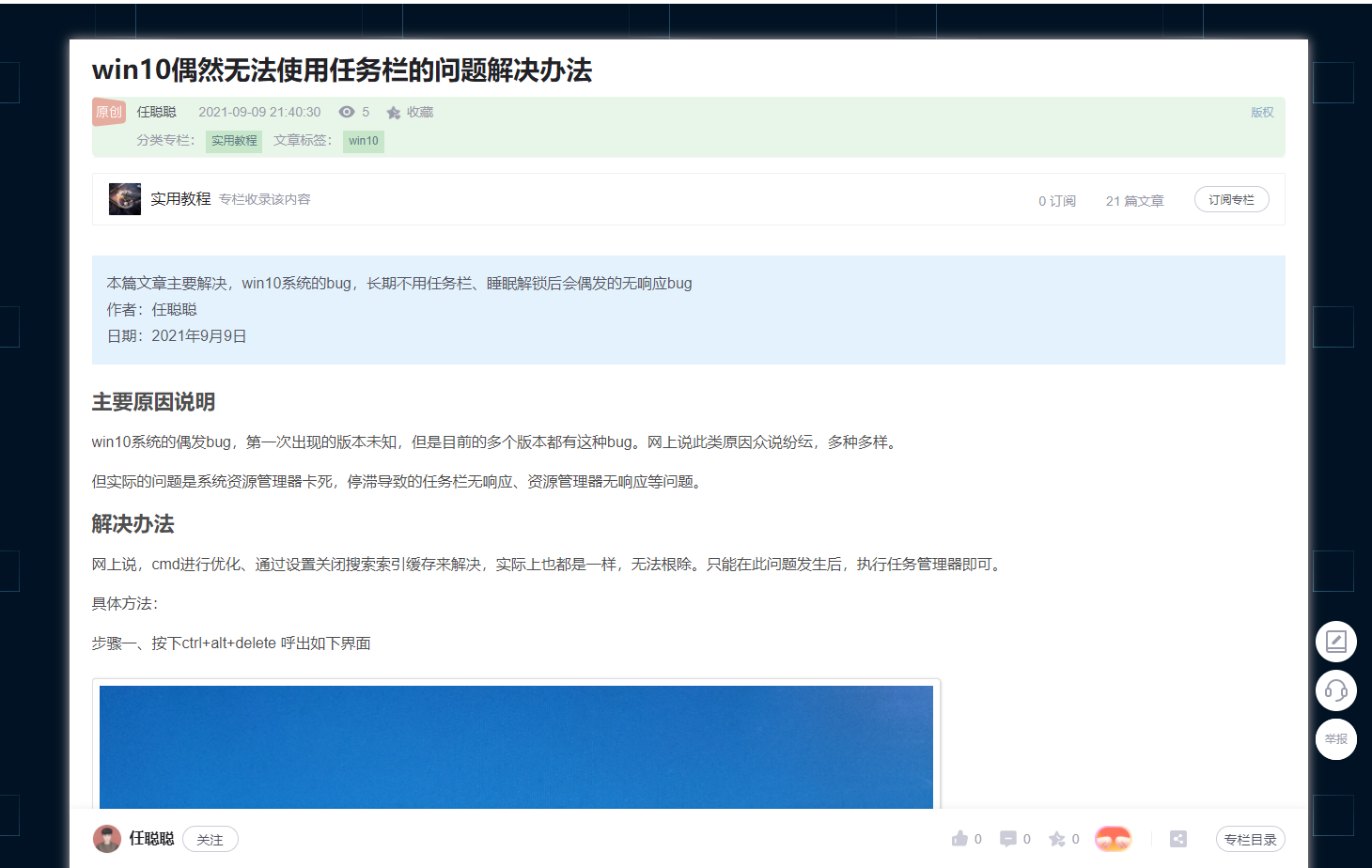Click the 原创 original badge

pos(109,112)
